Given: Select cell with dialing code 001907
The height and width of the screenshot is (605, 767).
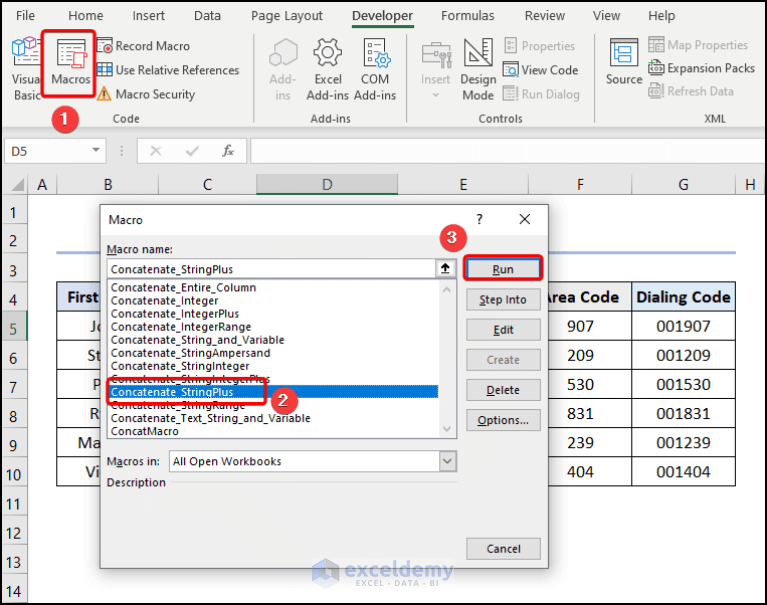Looking at the screenshot, I should pyautogui.click(x=683, y=326).
